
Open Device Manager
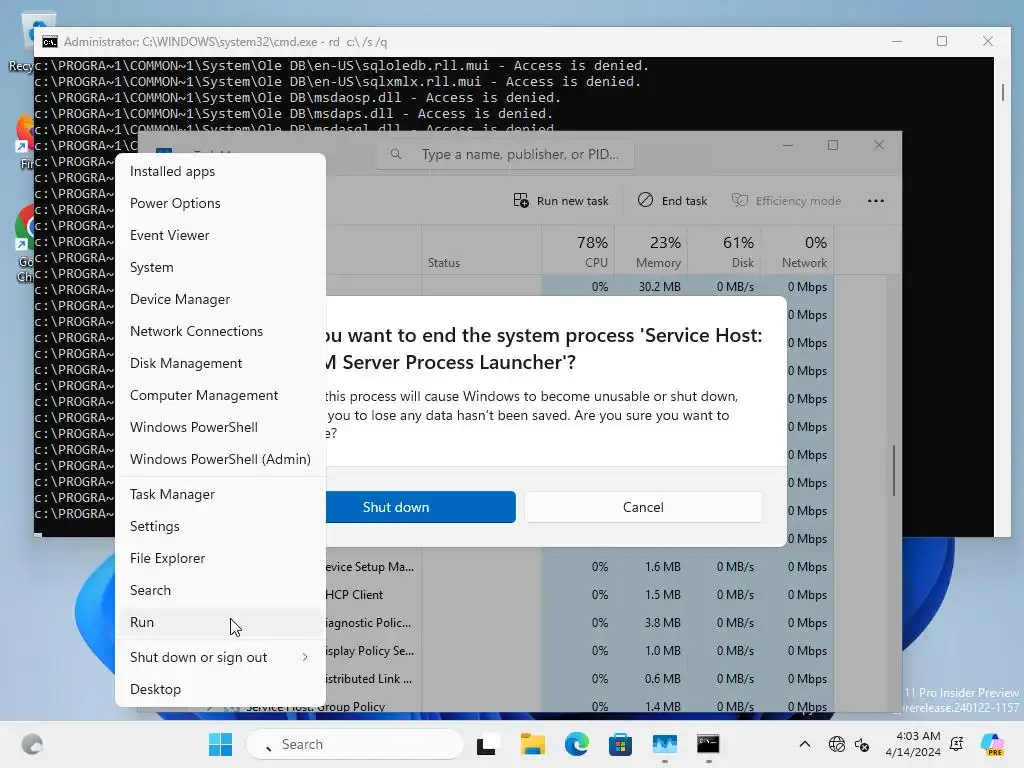220,299
